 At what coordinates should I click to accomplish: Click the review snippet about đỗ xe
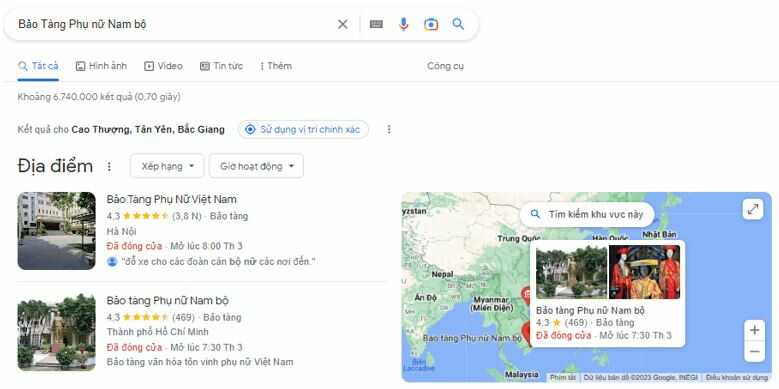tap(218, 261)
